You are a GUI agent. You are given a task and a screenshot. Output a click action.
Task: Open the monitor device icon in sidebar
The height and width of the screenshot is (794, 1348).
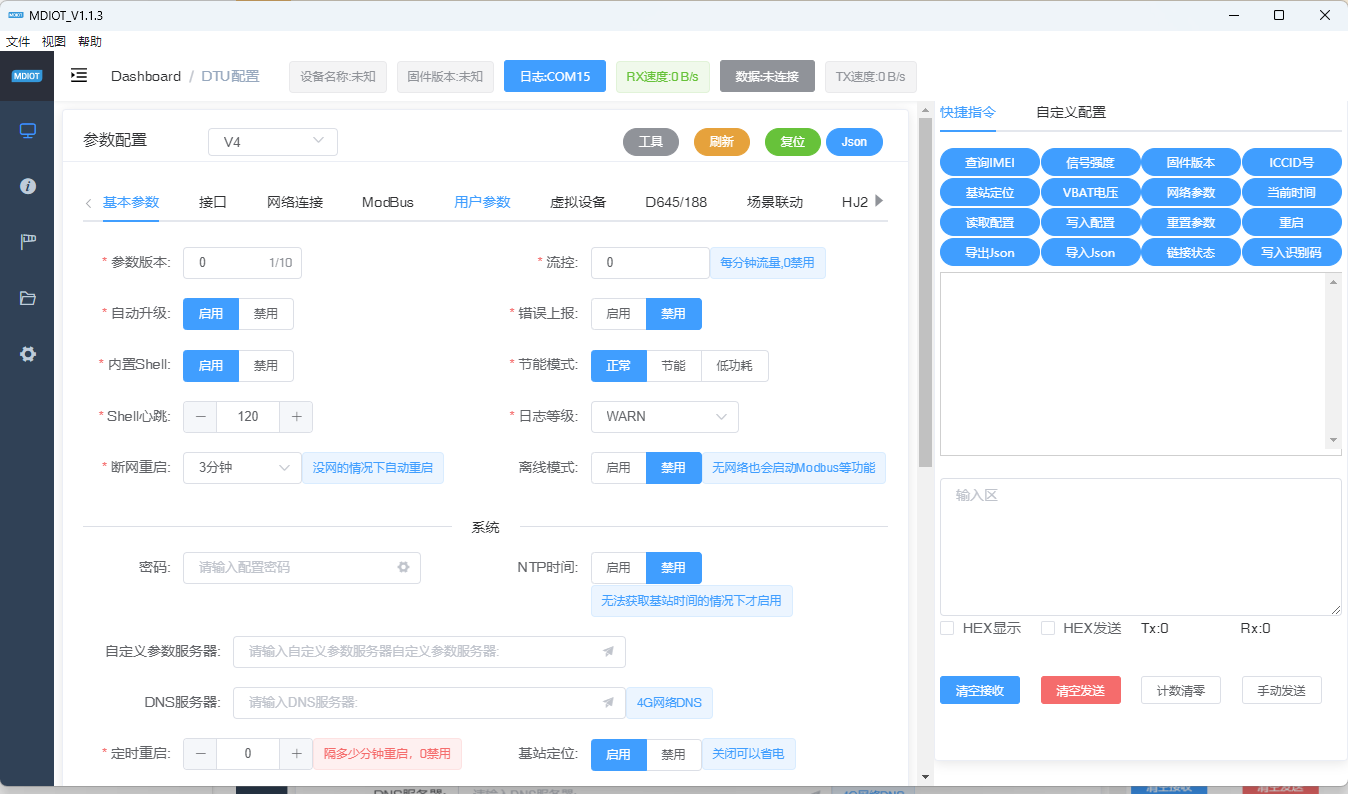pos(28,131)
